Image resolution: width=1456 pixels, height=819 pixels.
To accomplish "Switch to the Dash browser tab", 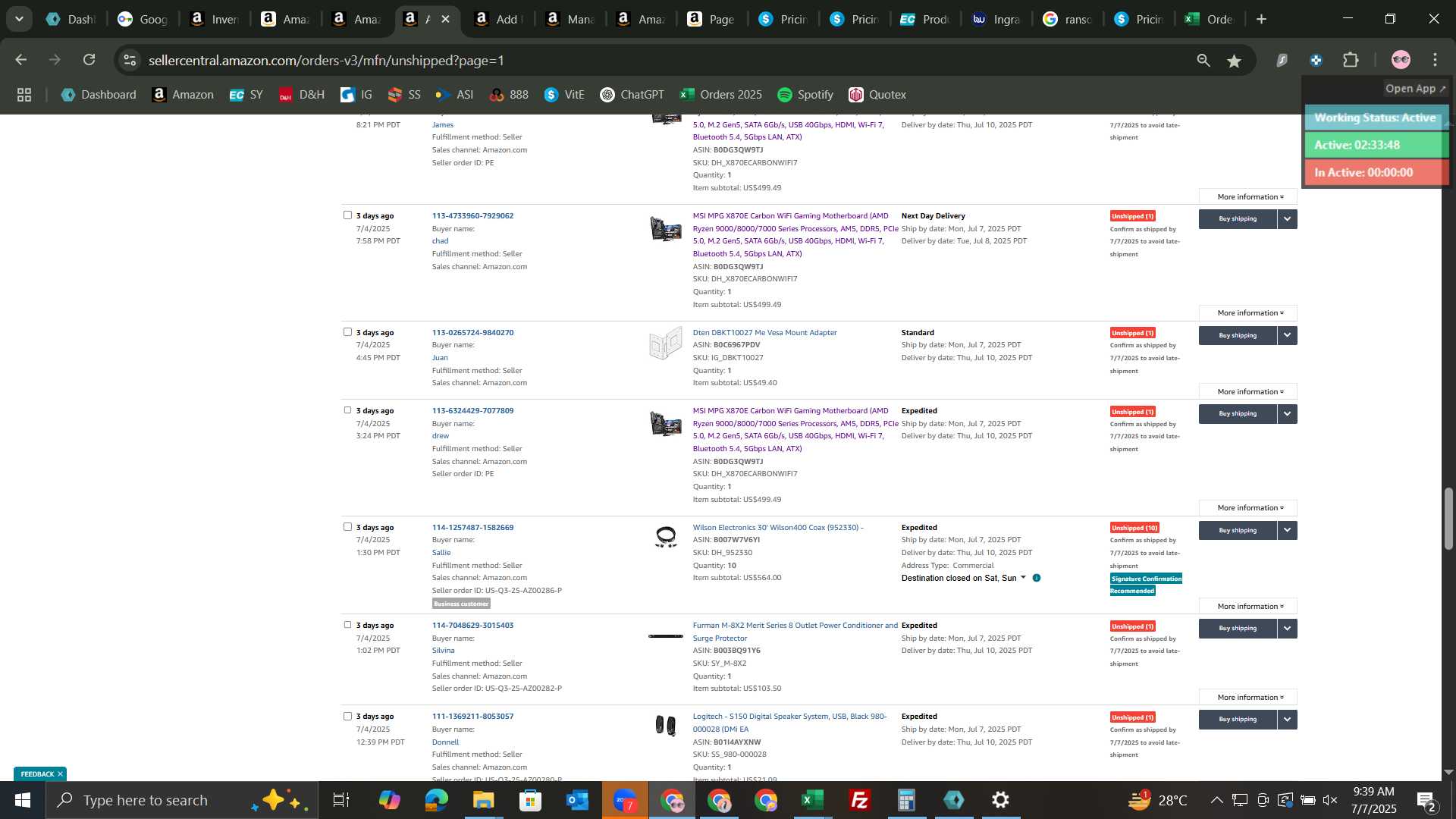I will [x=70, y=19].
